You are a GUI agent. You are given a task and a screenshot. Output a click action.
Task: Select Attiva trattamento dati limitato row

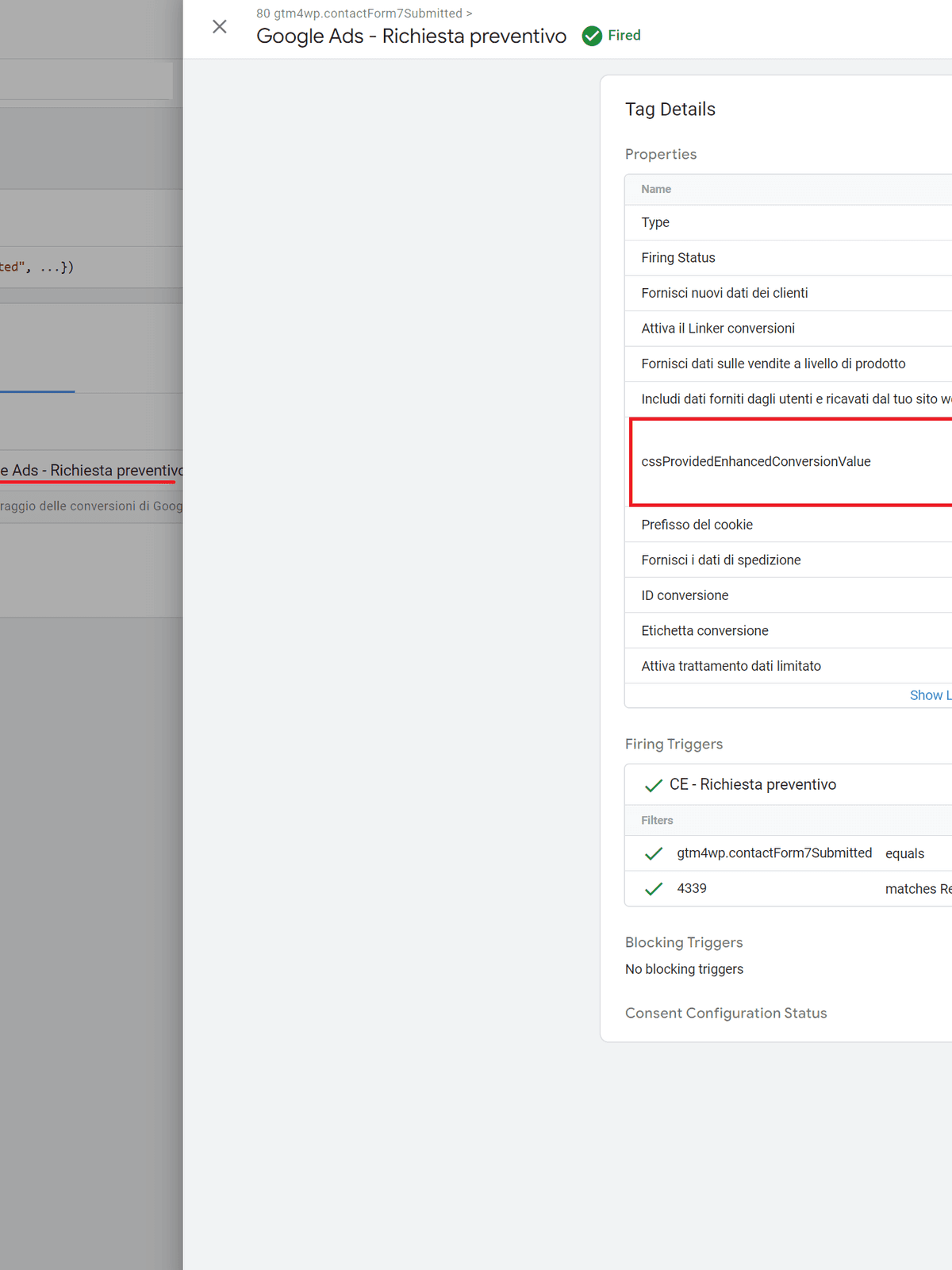[731, 666]
